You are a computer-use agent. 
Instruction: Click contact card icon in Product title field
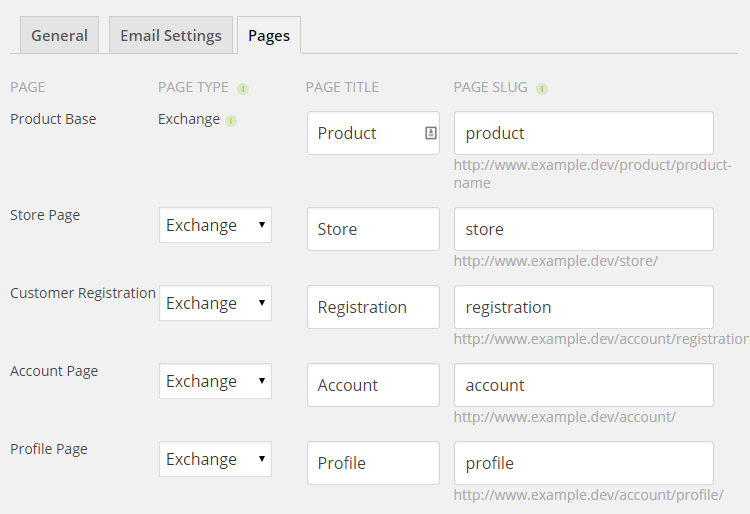pos(430,133)
